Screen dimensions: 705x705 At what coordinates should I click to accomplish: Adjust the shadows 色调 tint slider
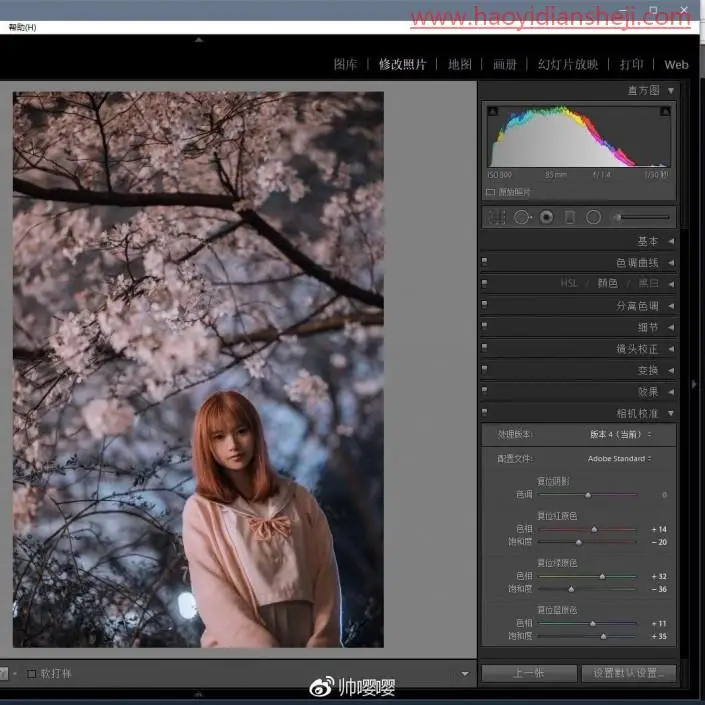[x=588, y=495]
